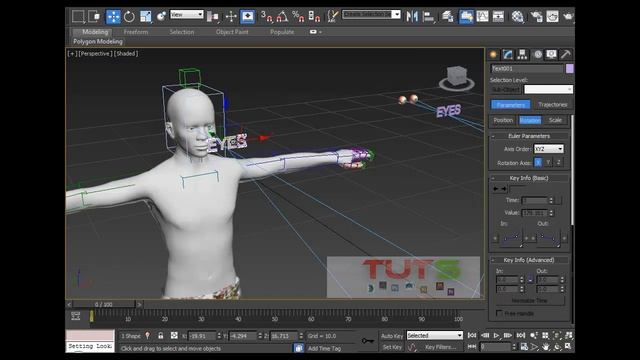Select the Z rotation axis button
The image size is (640, 360).
(x=558, y=162)
